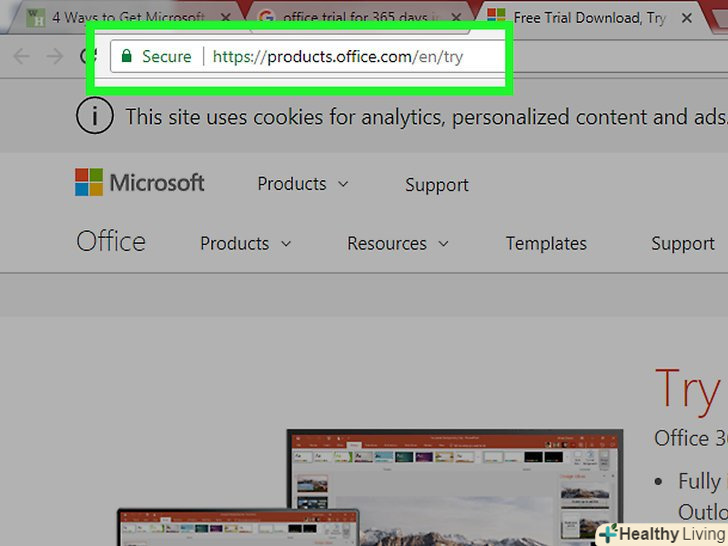Close the 4 Ways to Get Microsoft tab
728x546 pixels.
coord(225,18)
